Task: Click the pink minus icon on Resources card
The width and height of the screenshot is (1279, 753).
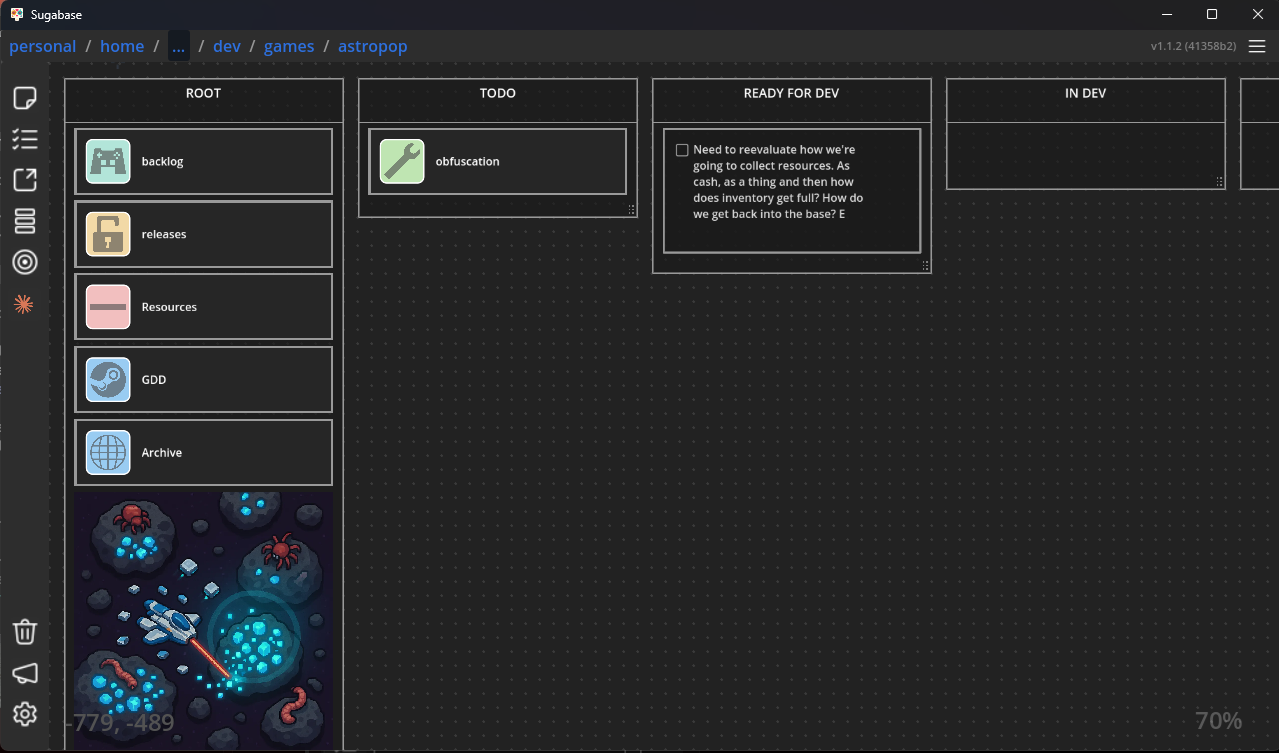Action: point(108,307)
